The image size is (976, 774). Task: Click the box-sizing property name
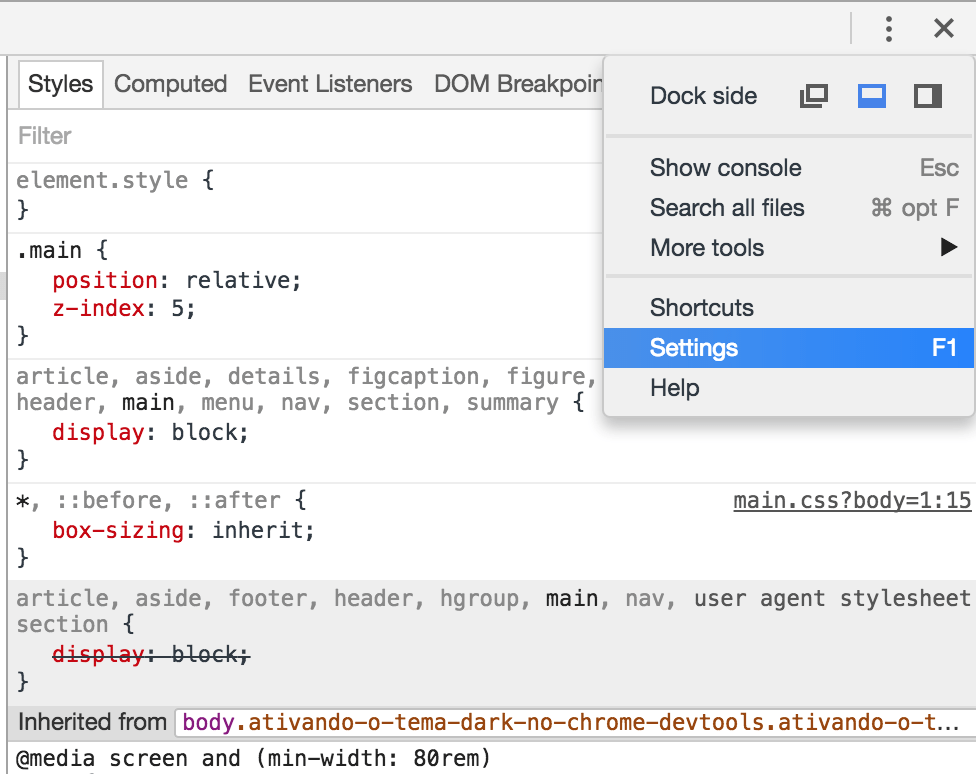(118, 531)
